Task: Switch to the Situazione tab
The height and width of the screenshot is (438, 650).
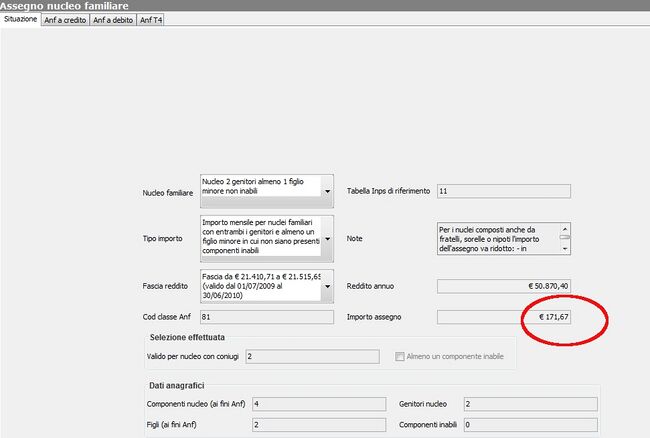Action: tap(20, 20)
